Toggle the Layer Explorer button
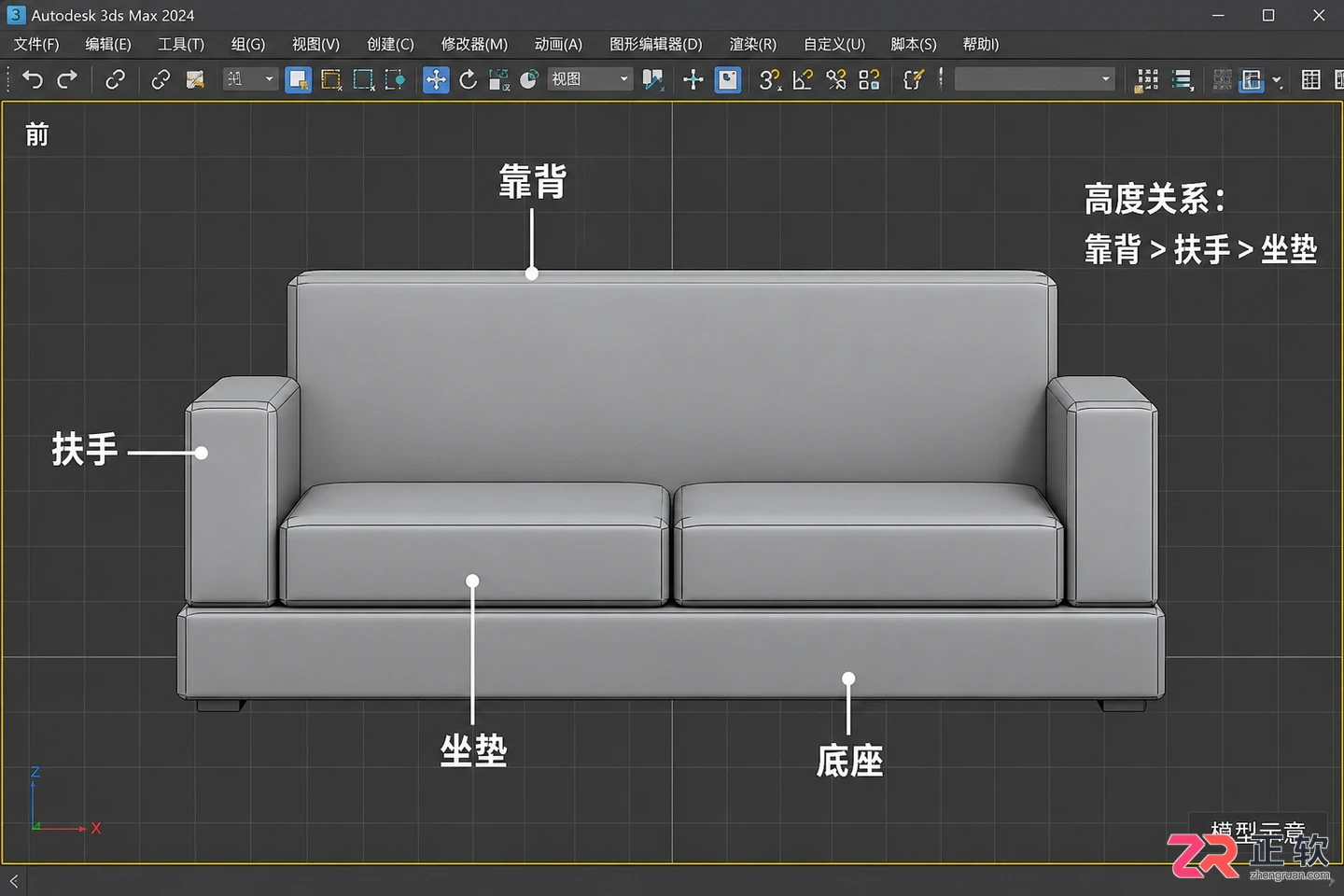The height and width of the screenshot is (896, 1344). pyautogui.click(x=1222, y=79)
